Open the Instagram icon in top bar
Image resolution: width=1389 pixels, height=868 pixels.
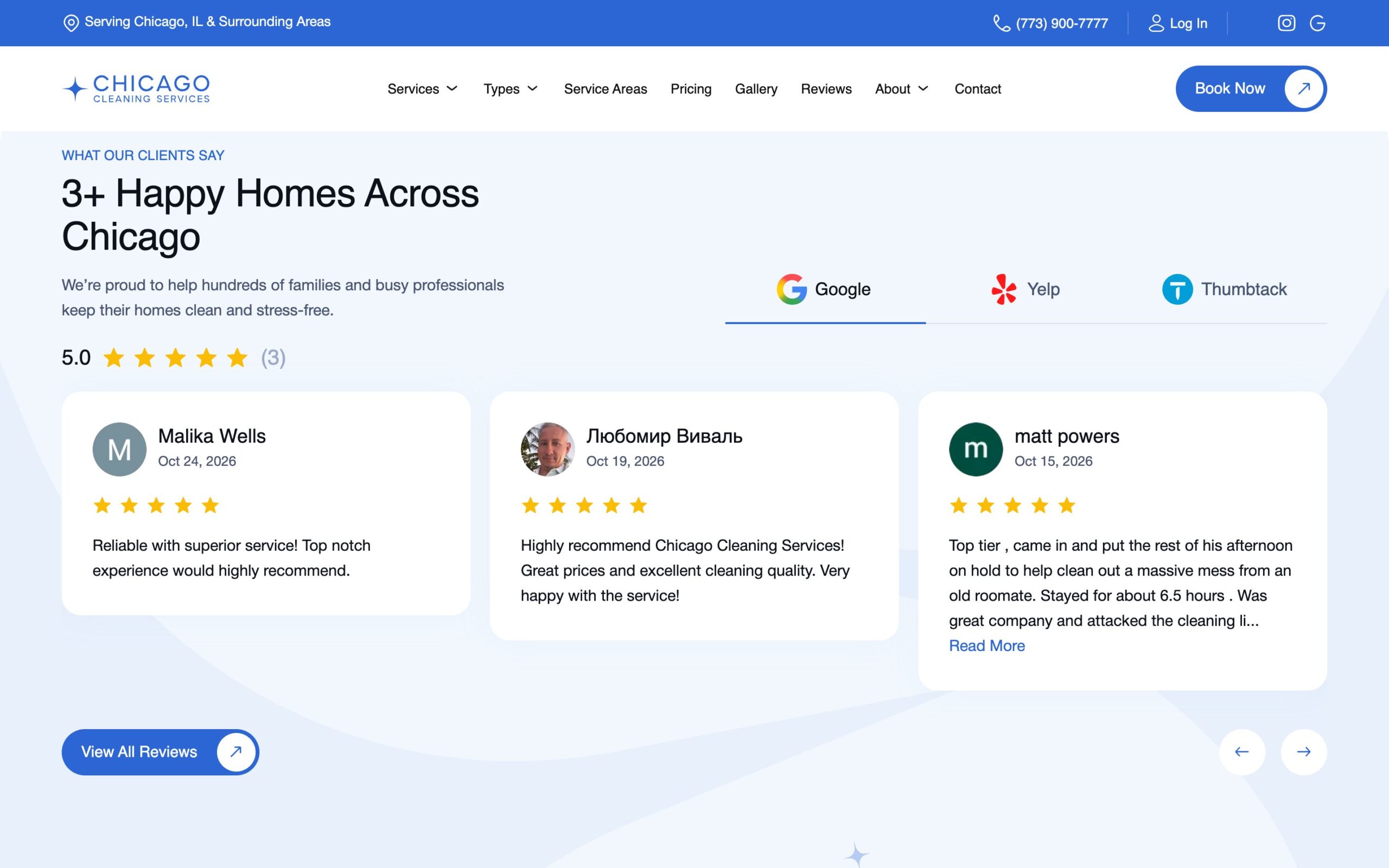1286,23
